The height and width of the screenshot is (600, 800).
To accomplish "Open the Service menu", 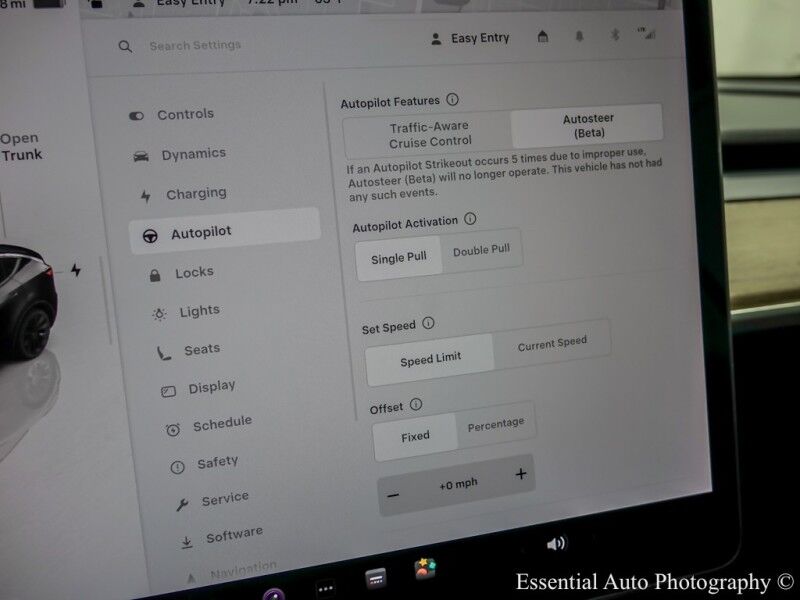I will pyautogui.click(x=212, y=501).
